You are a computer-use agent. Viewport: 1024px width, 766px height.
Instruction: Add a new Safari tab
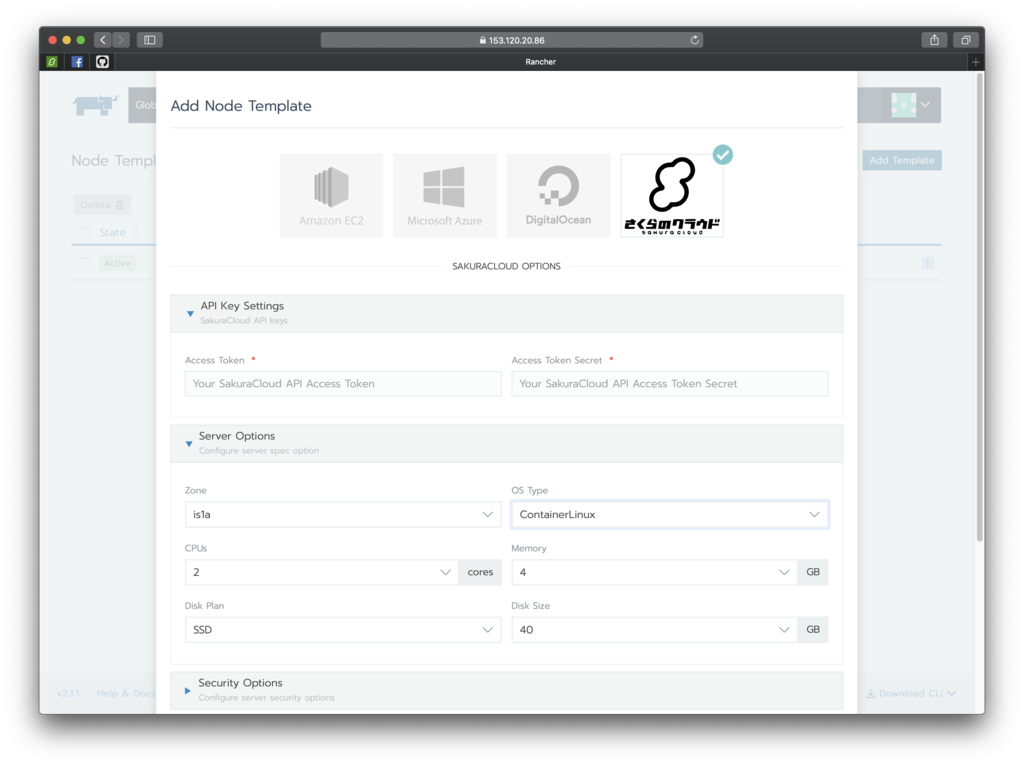tap(976, 62)
